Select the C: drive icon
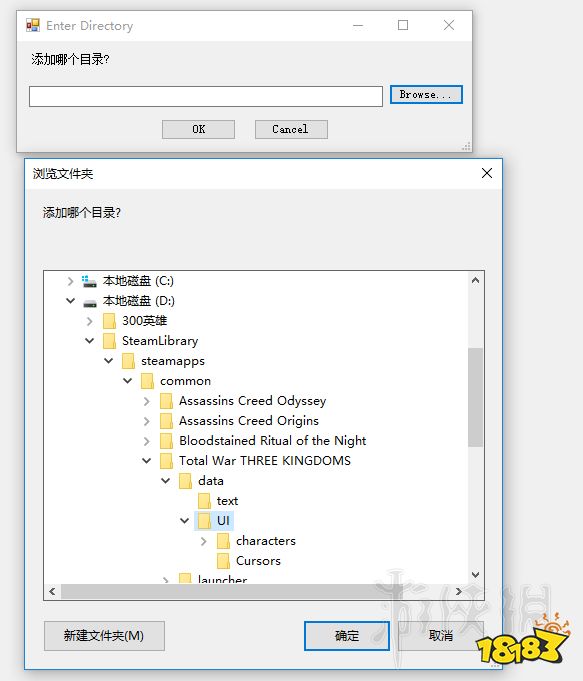Screen dimensions: 583x681 point(89,281)
